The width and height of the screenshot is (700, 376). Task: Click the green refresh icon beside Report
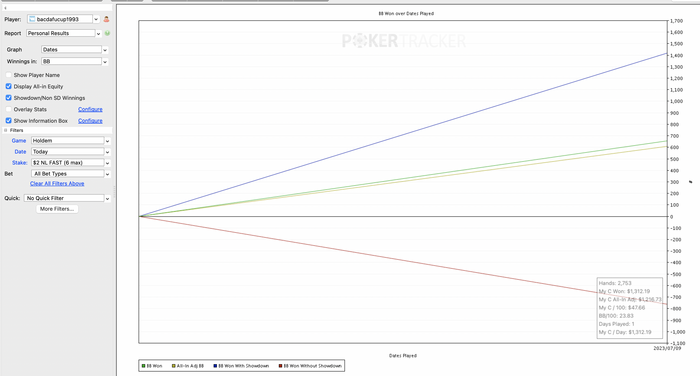coord(107,33)
